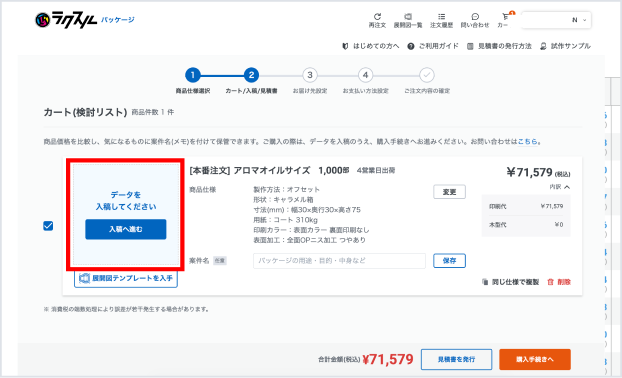This screenshot has height=378, width=622.
Task: Open 問い合わせ chat icon
Action: tap(475, 20)
